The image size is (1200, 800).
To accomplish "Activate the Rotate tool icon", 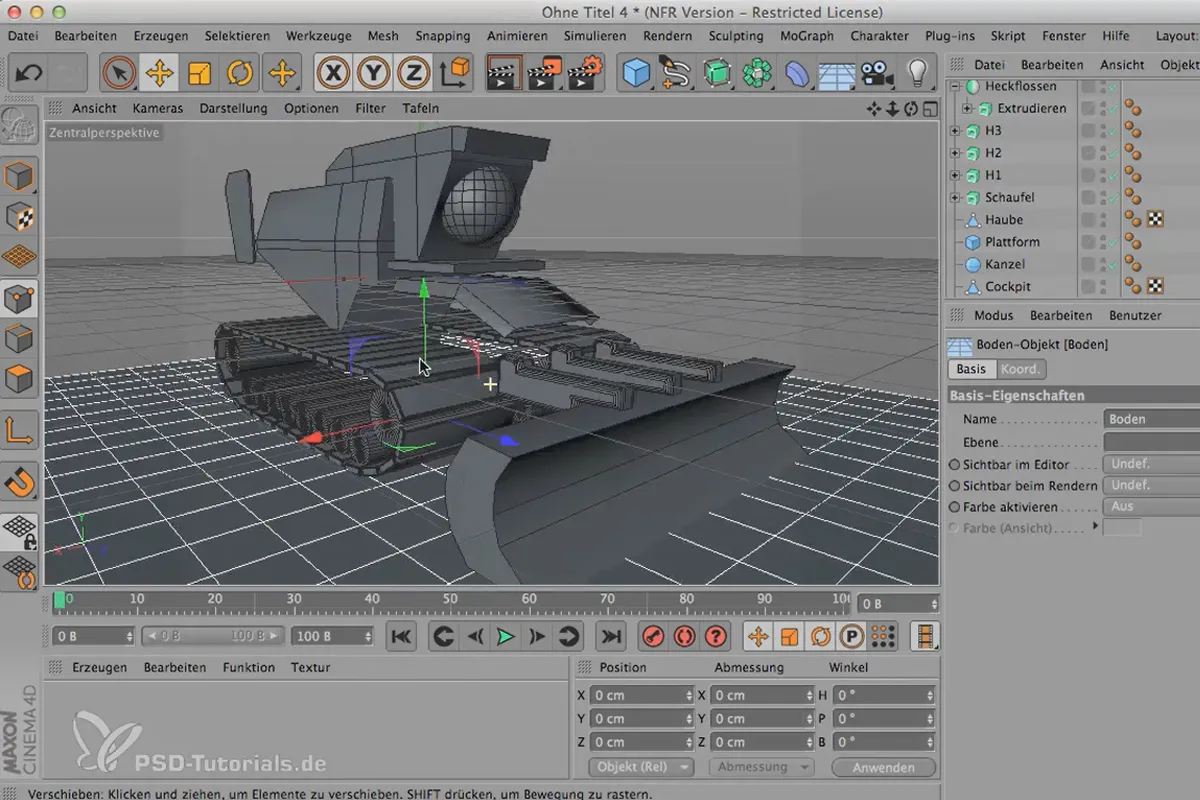I will [240, 73].
